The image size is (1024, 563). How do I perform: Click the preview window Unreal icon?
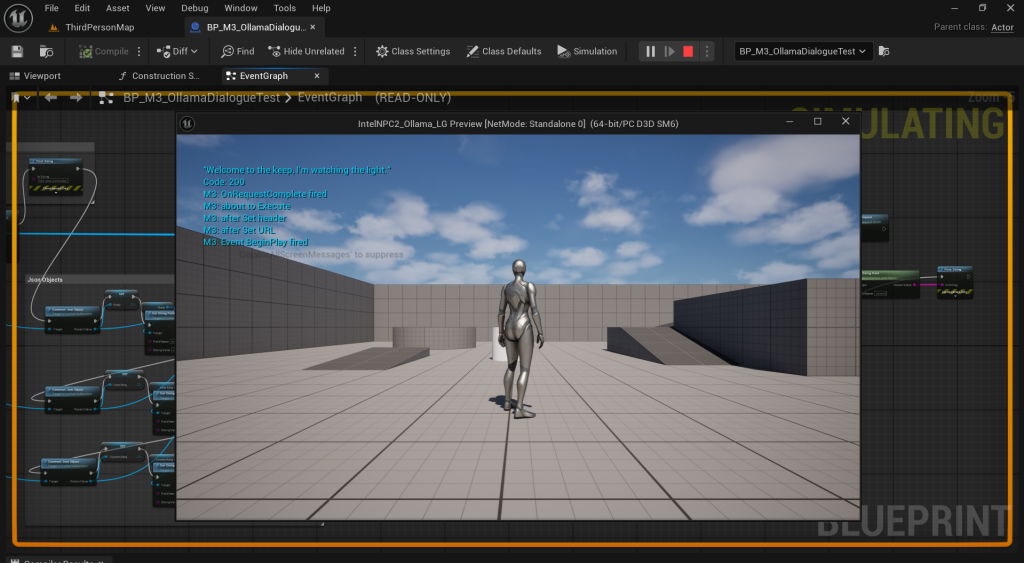(x=187, y=123)
